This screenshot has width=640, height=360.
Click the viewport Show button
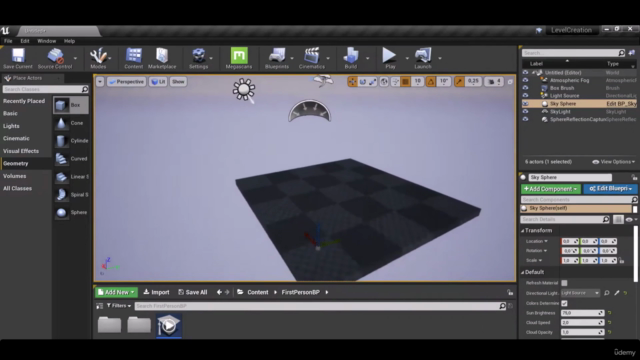coord(178,82)
